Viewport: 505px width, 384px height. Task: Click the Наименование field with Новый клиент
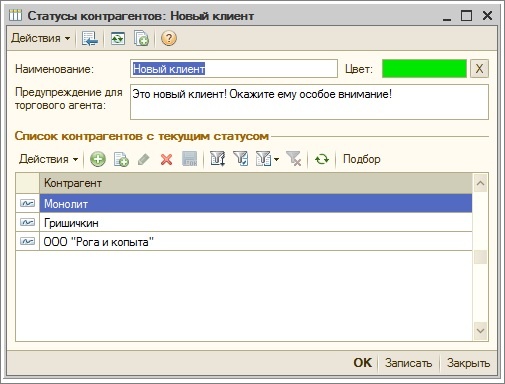pyautogui.click(x=234, y=69)
